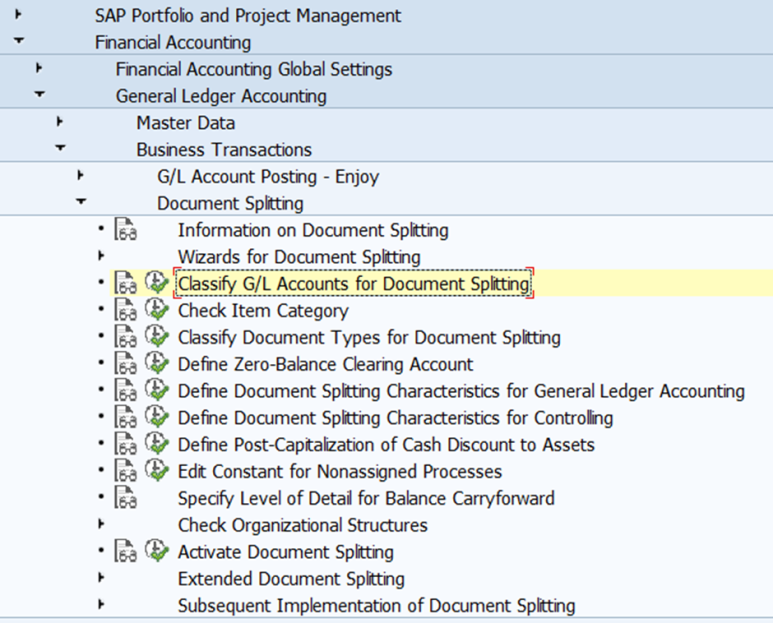Click Financial Accounting Global Settings label
This screenshot has width=773, height=623.
pyautogui.click(x=254, y=69)
